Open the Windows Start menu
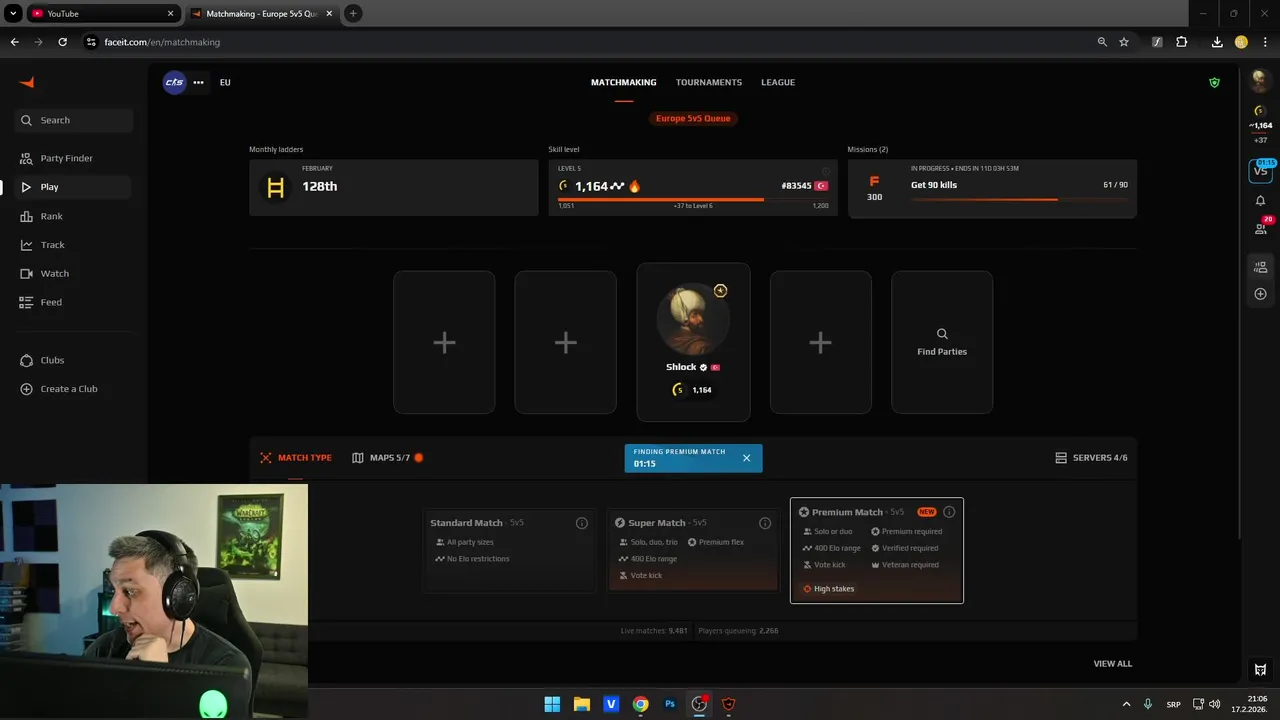Image resolution: width=1280 pixels, height=720 pixels. point(552,704)
